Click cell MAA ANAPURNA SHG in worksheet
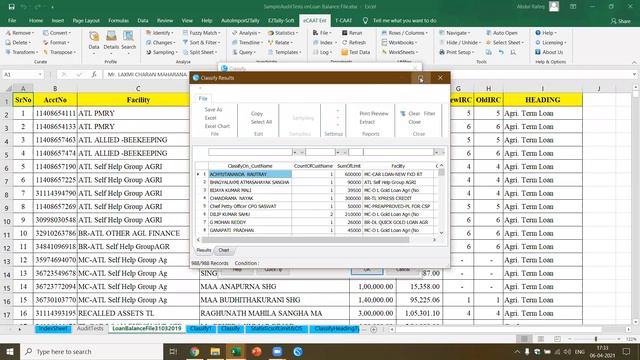Screen dimensions: 640x360 [x=274, y=287]
